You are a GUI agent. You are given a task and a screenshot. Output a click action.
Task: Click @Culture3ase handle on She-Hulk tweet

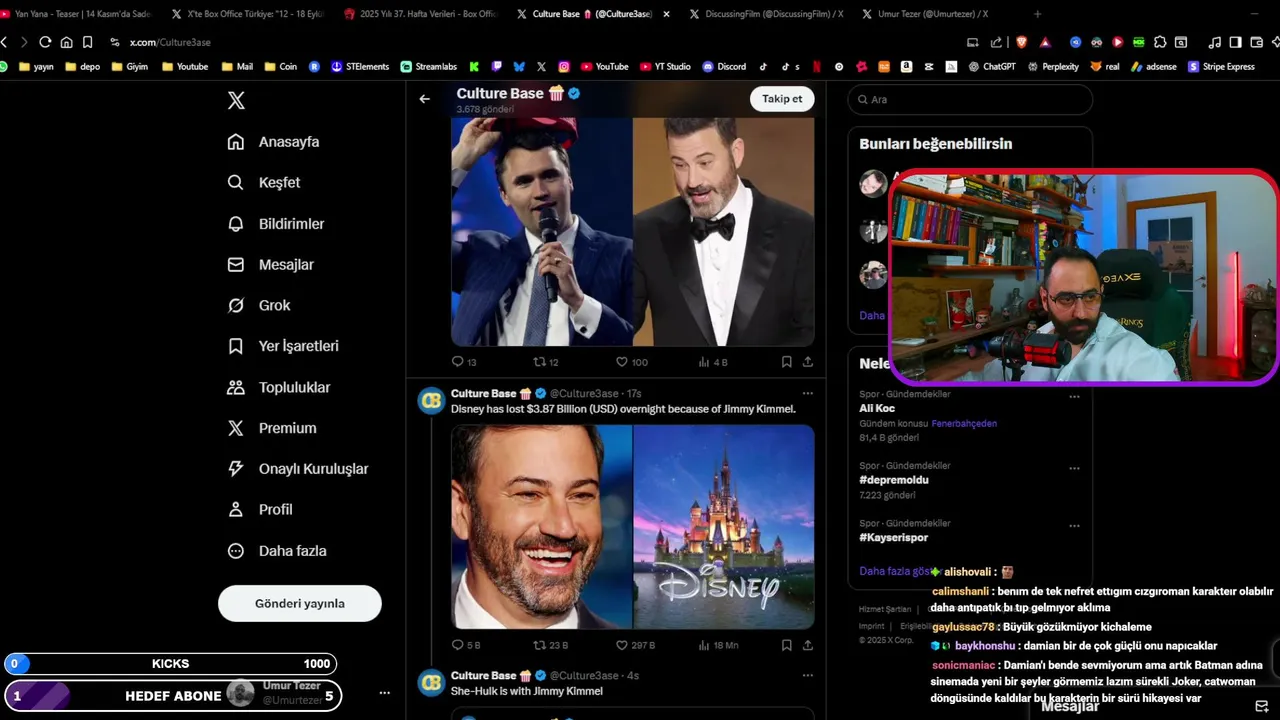coord(584,676)
